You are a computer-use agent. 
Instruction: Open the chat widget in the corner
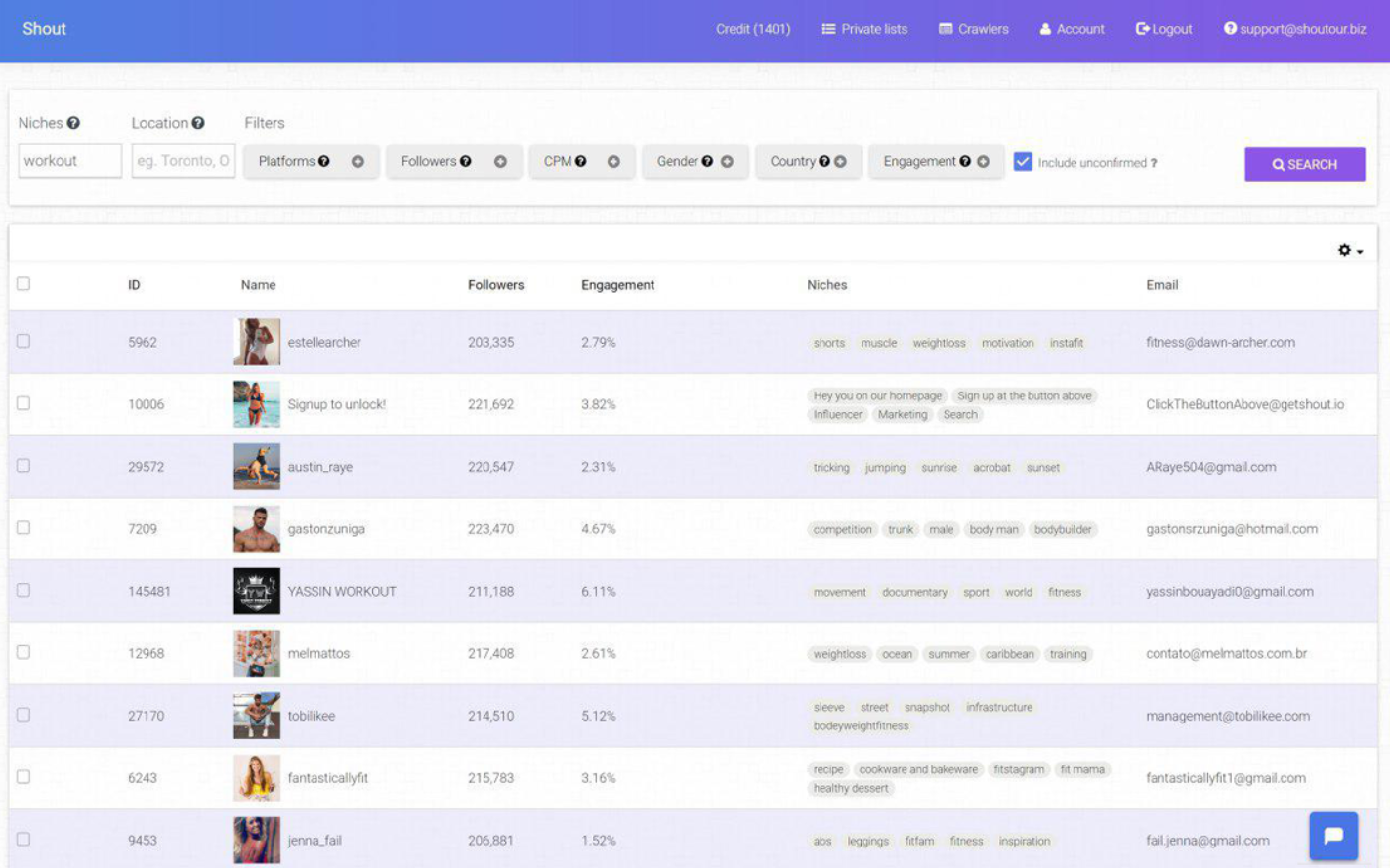point(1332,836)
